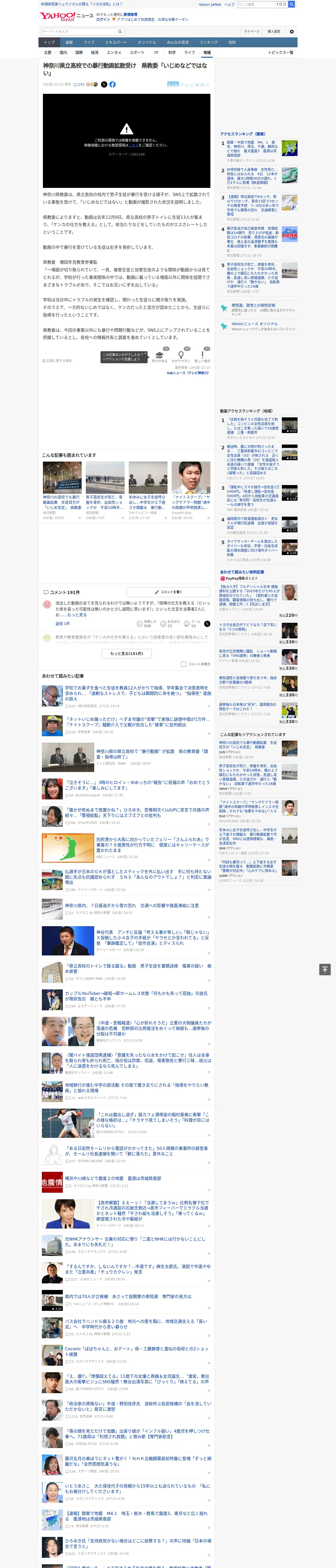Open 購入履歴 link

[274, 31]
